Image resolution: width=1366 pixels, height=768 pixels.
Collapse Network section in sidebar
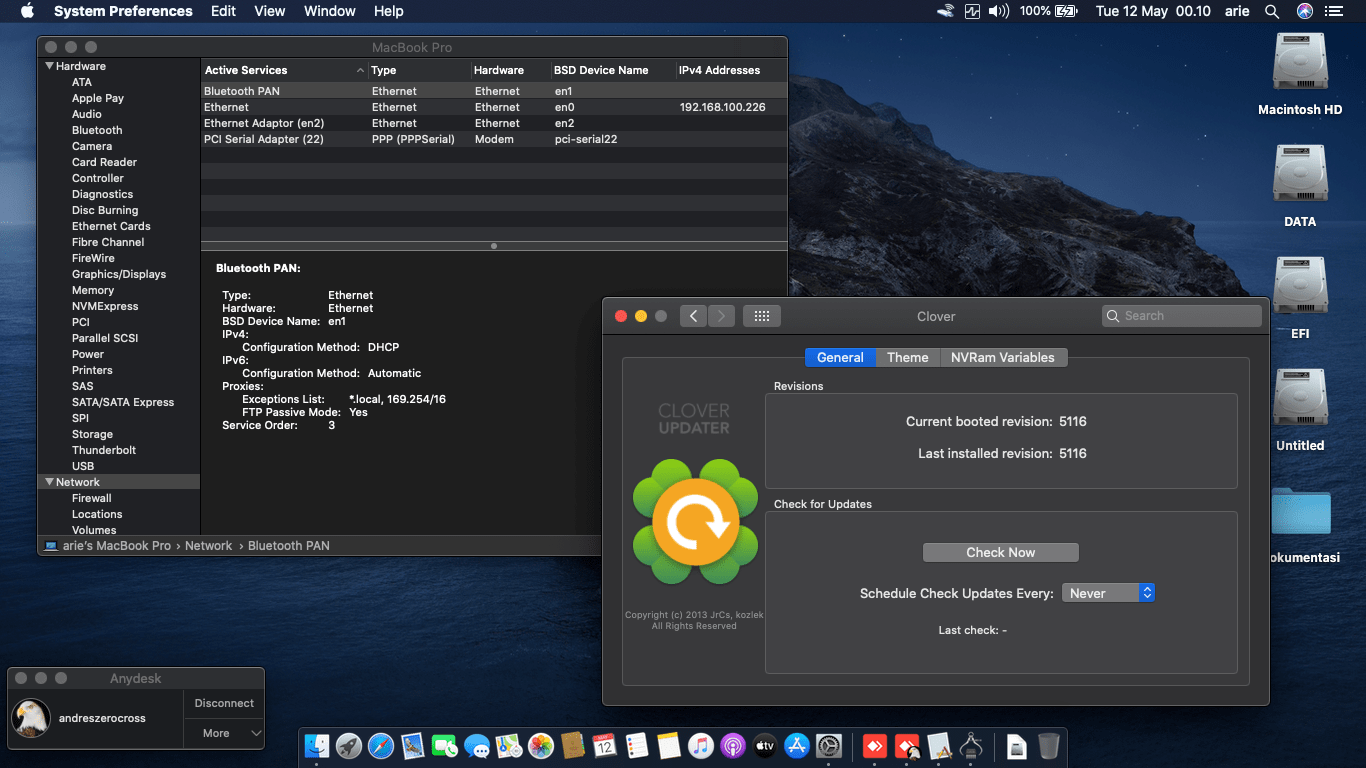(49, 482)
